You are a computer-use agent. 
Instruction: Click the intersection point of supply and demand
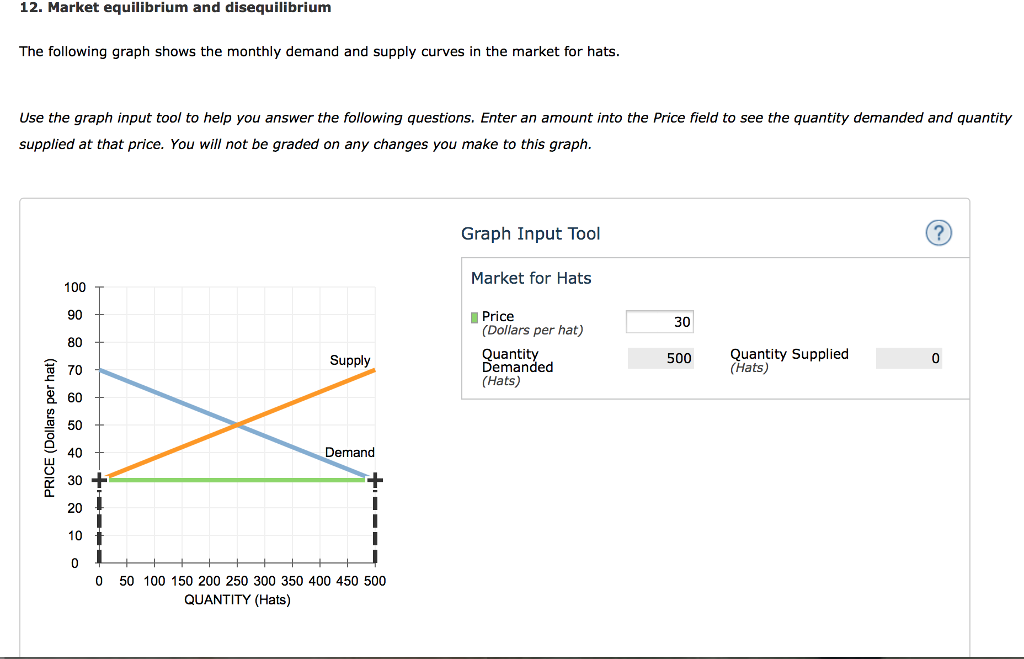tap(238, 424)
